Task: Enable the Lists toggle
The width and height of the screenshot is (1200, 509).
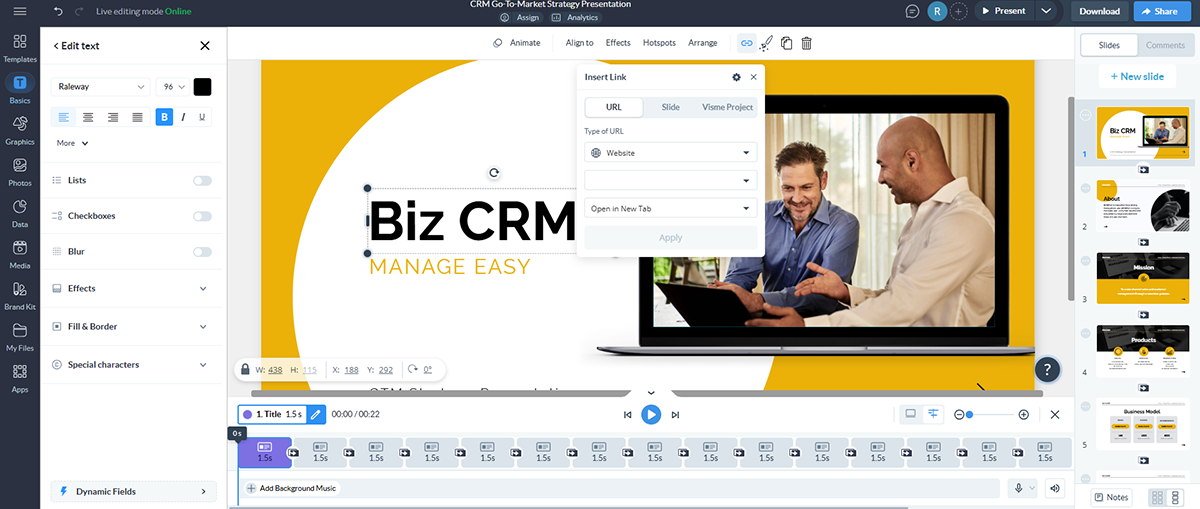Action: [x=202, y=181]
